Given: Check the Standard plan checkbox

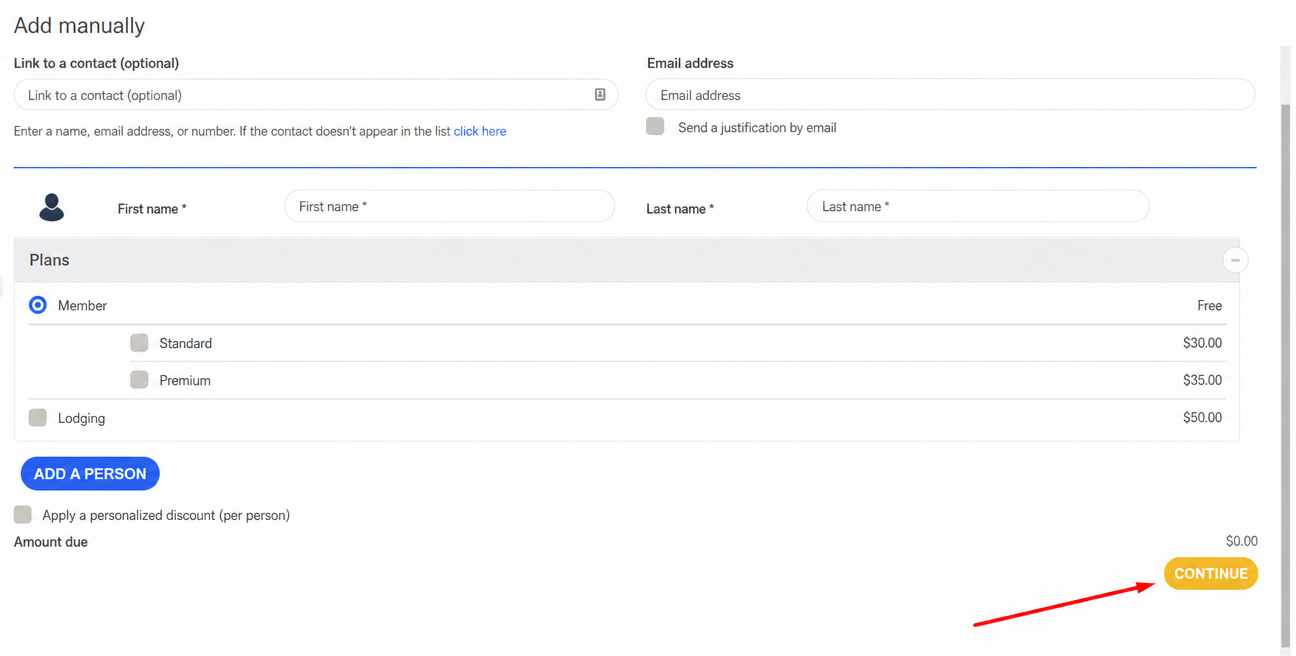Looking at the screenshot, I should pos(139,343).
